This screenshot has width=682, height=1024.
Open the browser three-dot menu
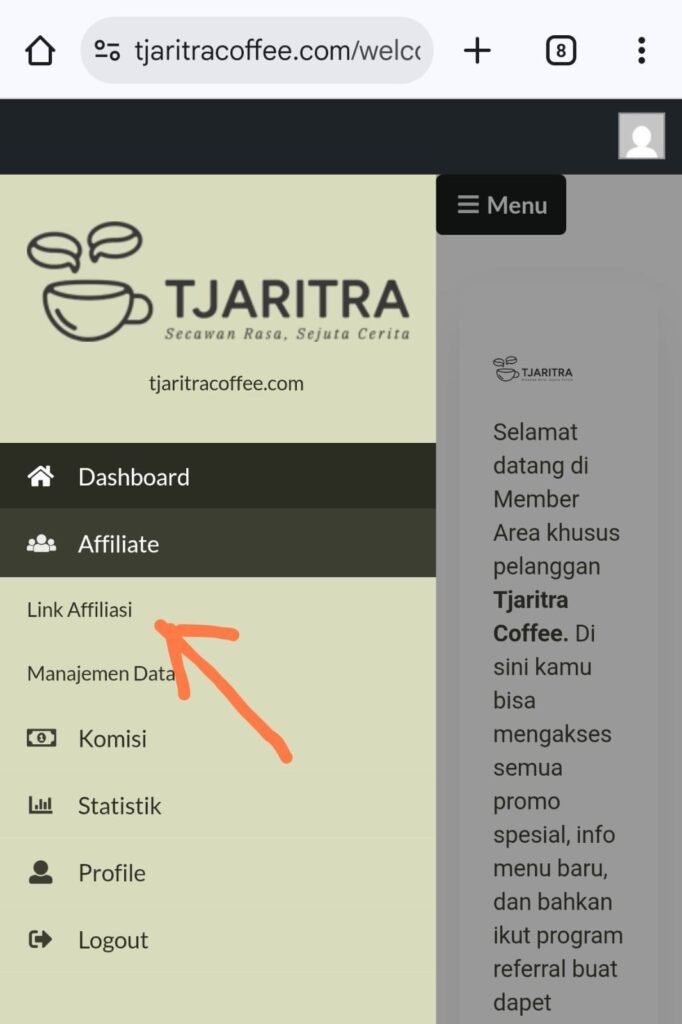(x=641, y=50)
